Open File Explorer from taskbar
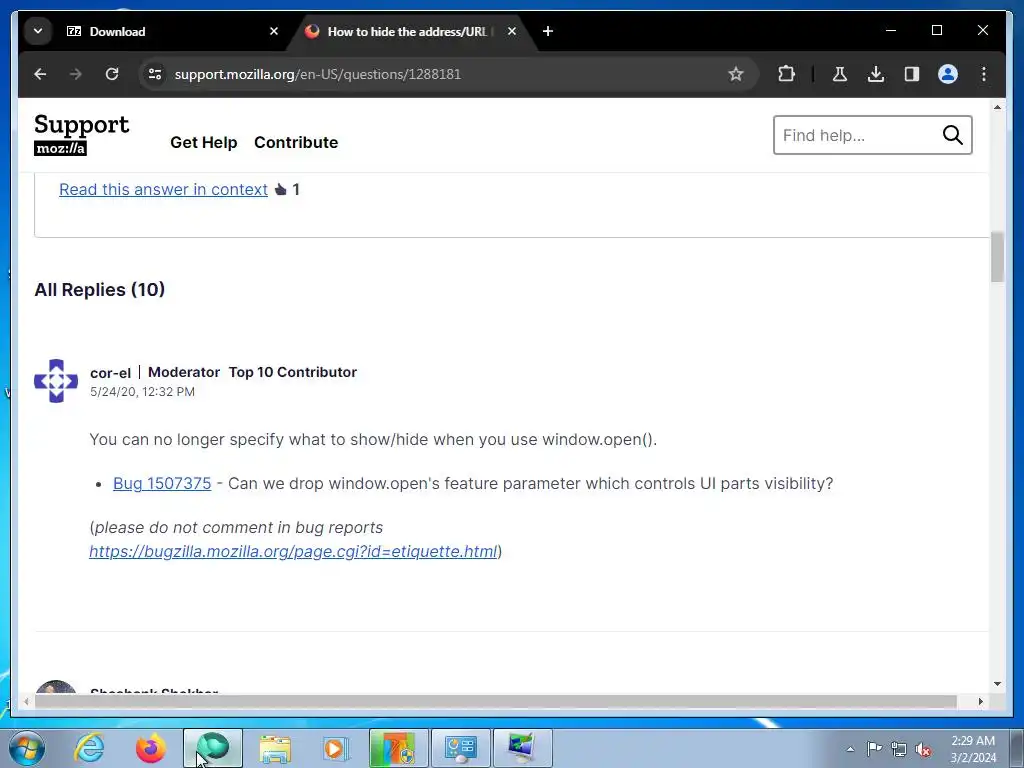1024x768 pixels. (x=275, y=748)
